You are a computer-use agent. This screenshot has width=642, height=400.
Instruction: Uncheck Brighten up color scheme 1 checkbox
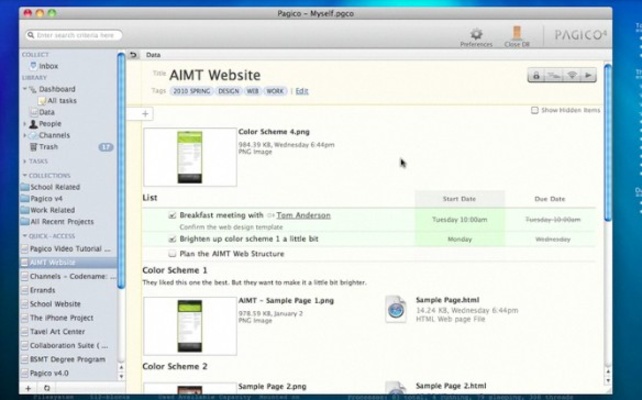172,239
